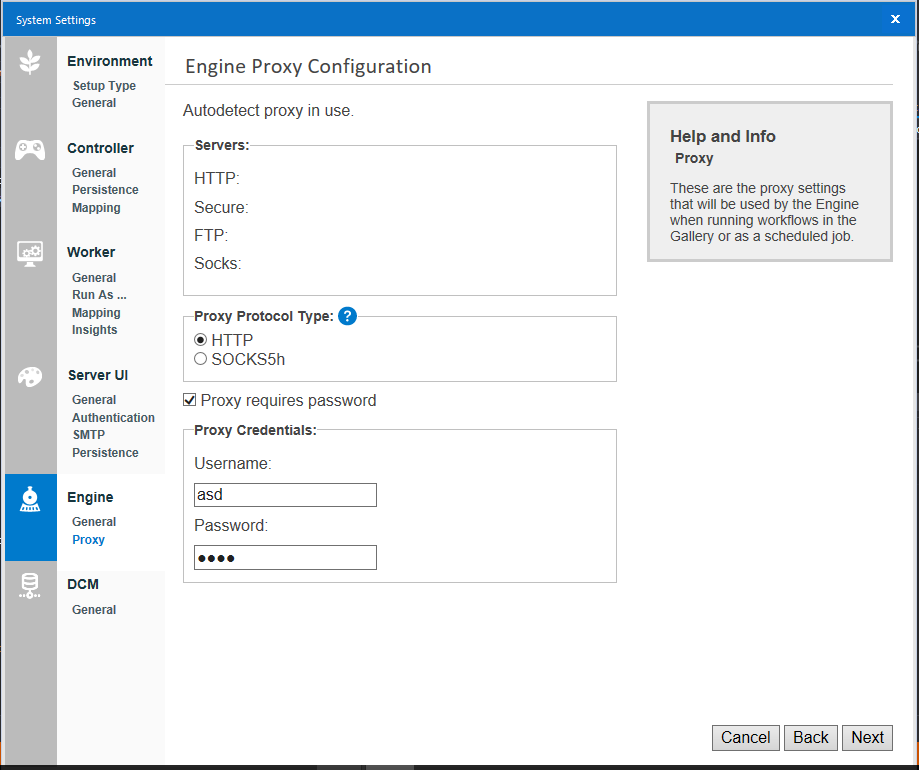Open the Setup Type page

coord(104,86)
